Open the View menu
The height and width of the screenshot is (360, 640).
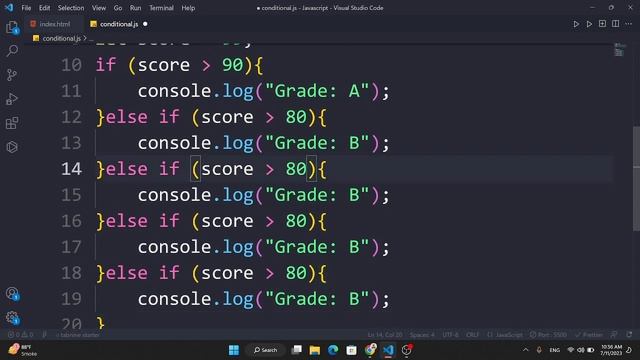point(98,8)
